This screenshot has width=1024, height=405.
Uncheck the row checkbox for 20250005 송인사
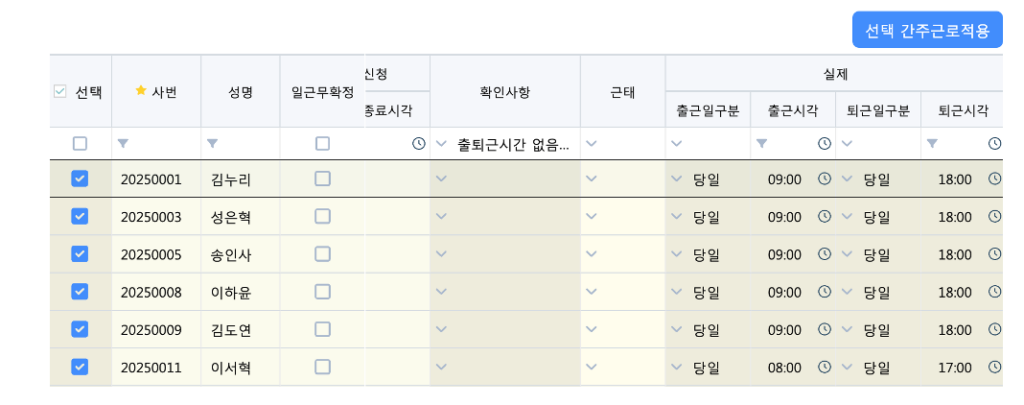coord(80,254)
